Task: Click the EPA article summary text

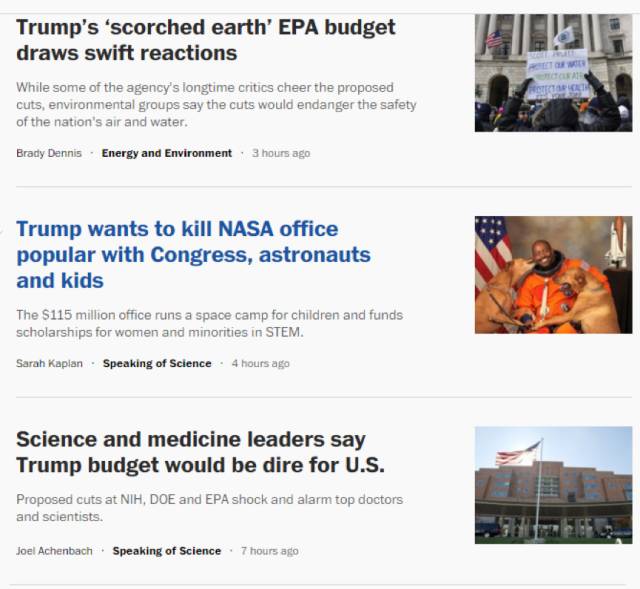Action: pyautogui.click(x=216, y=104)
